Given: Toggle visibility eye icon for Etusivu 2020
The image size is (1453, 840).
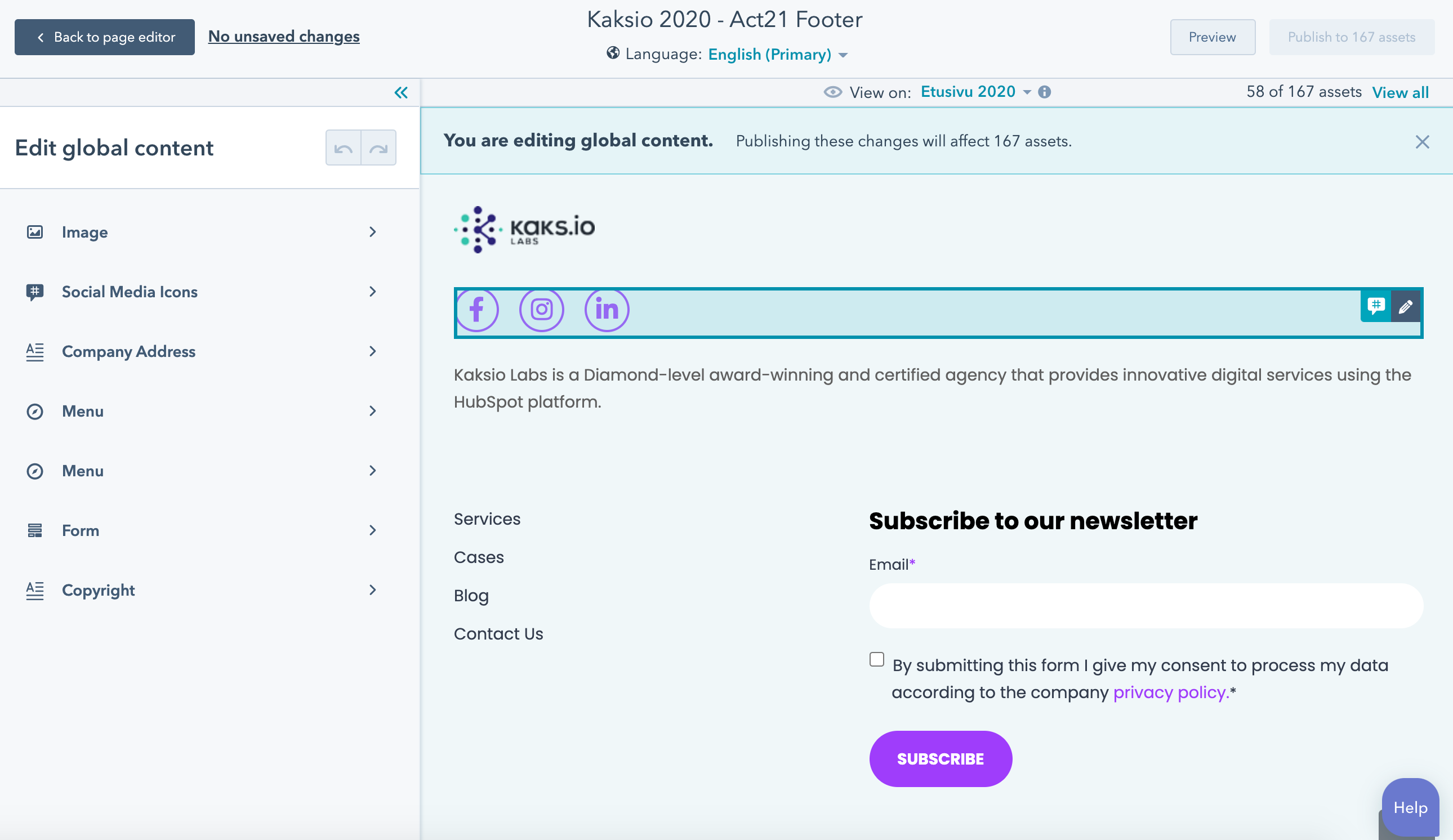Looking at the screenshot, I should point(833,91).
